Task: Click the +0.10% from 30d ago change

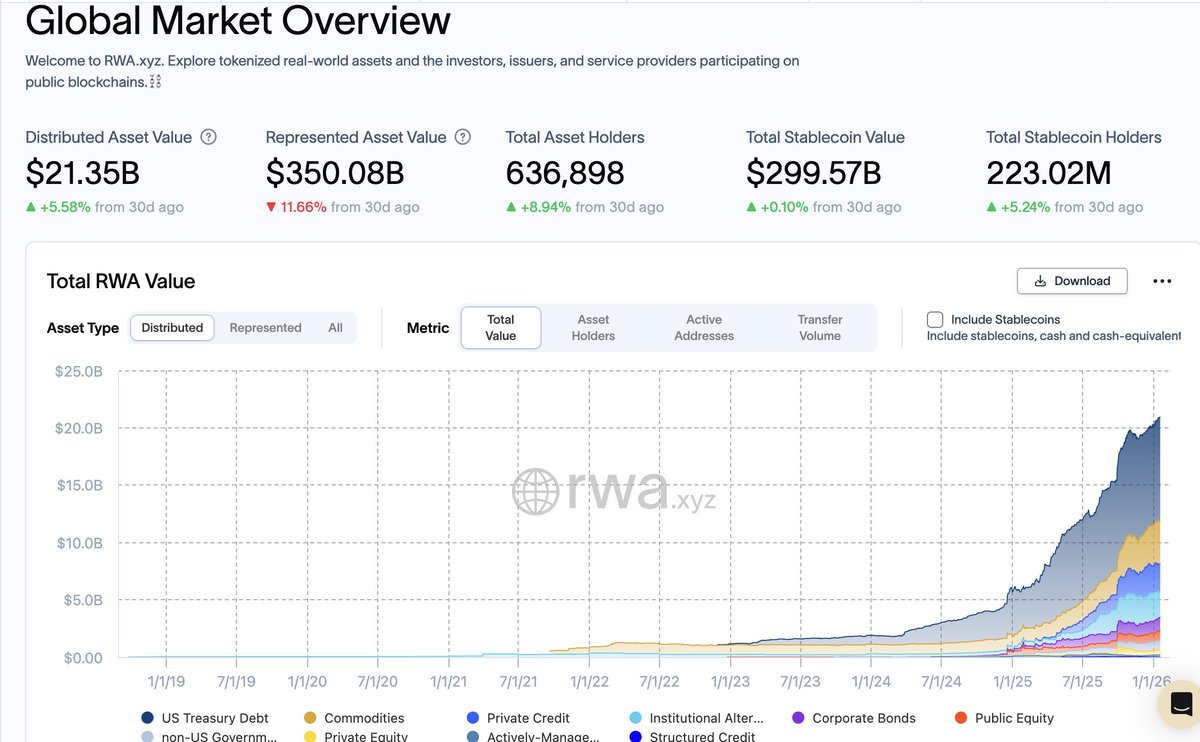Action: tap(824, 207)
